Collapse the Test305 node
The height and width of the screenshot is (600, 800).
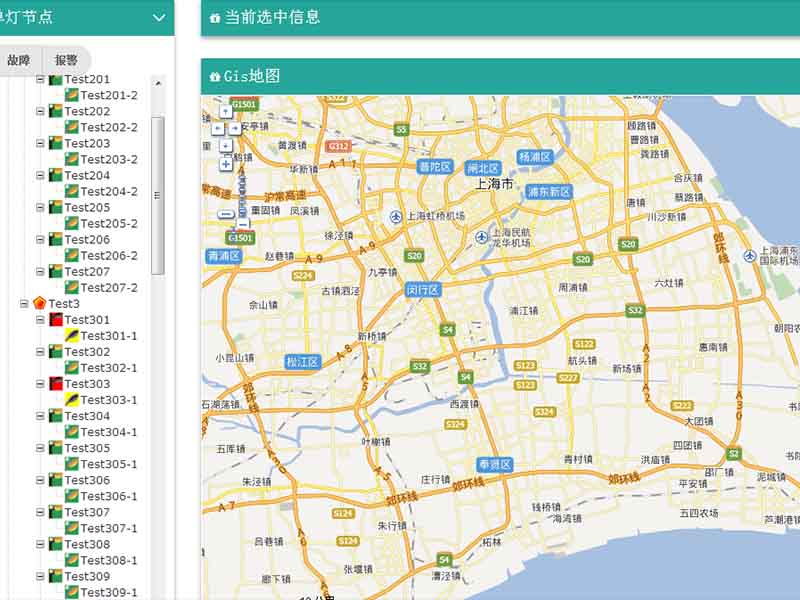(40, 448)
